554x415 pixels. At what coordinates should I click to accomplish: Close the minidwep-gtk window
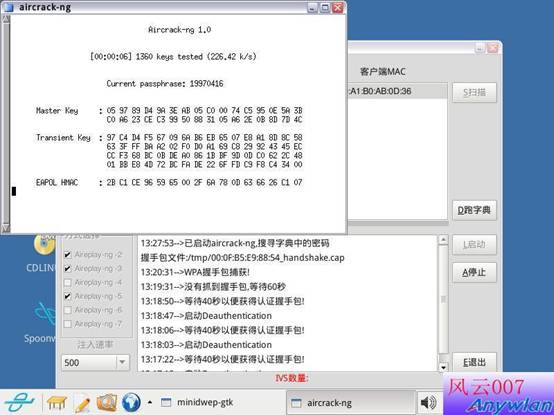[x=492, y=48]
